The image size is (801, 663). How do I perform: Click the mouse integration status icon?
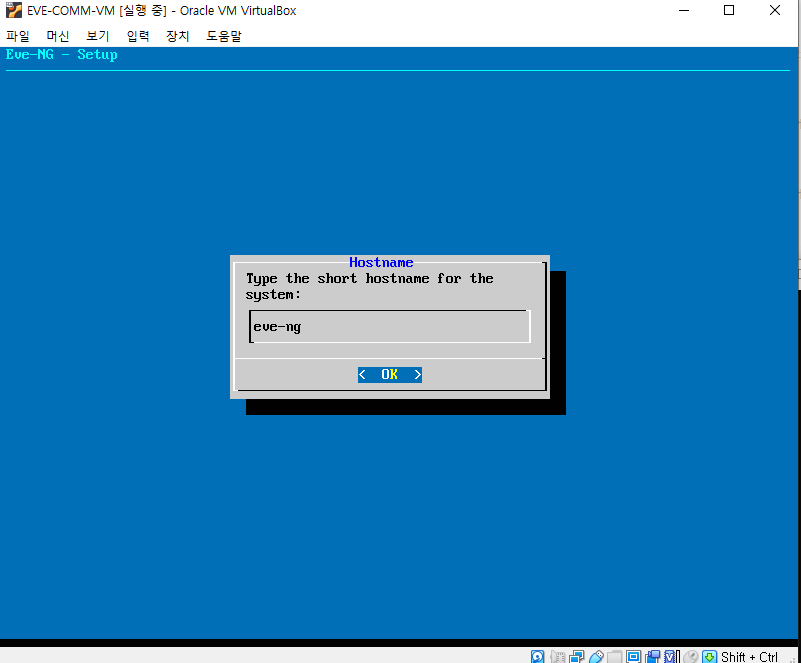[x=690, y=656]
